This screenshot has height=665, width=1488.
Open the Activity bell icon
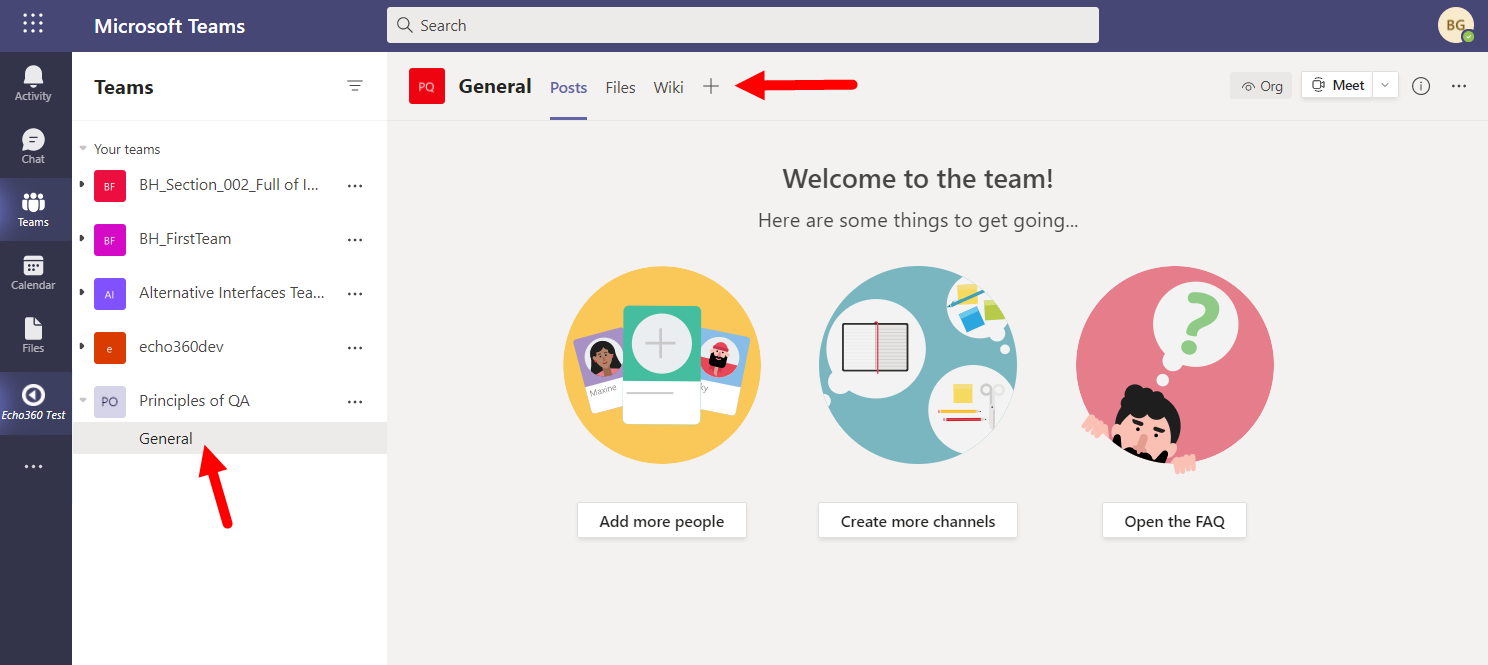[x=33, y=84]
